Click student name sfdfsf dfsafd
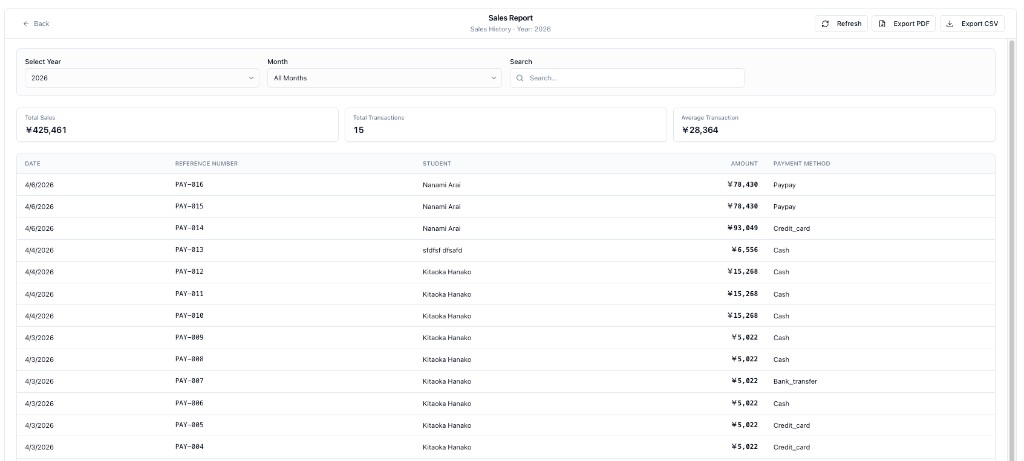Image resolution: width=1024 pixels, height=461 pixels. [442, 250]
